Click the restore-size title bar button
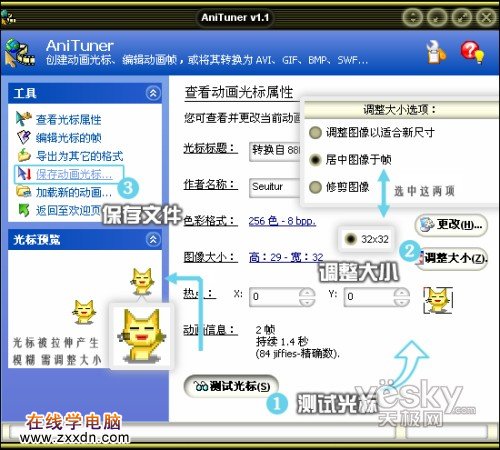Image resolution: width=500 pixels, height=450 pixels. [462, 17]
